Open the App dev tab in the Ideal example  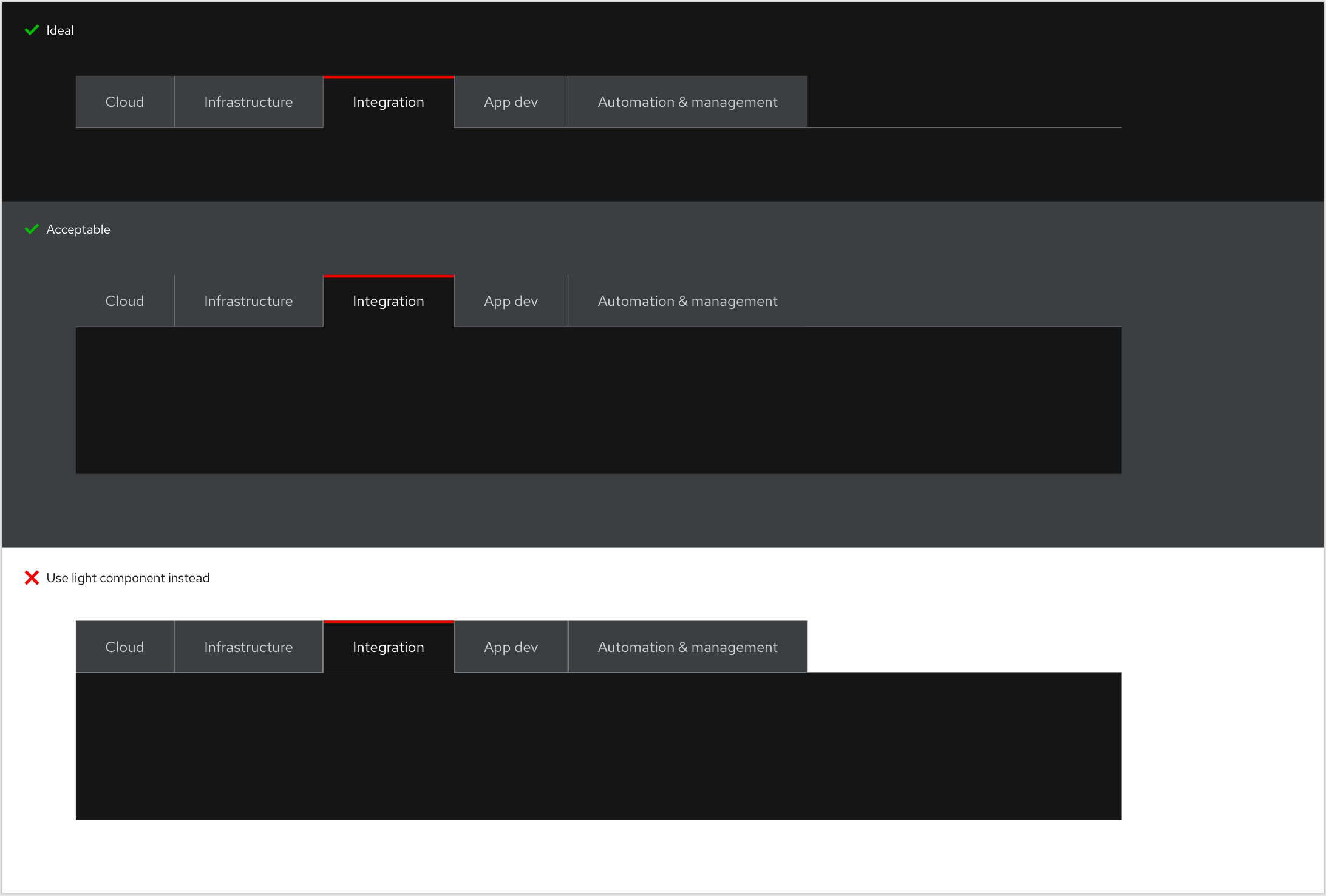pyautogui.click(x=511, y=101)
